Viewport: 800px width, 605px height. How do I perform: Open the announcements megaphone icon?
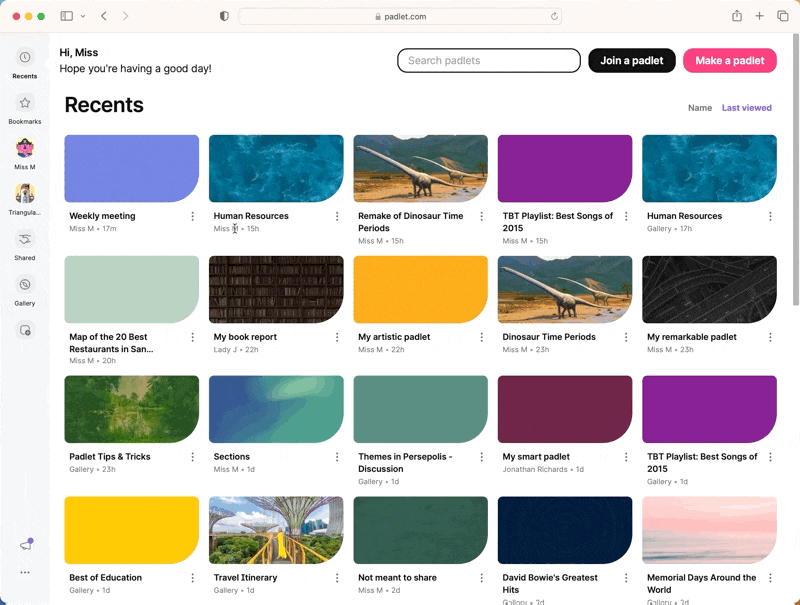pyautogui.click(x=26, y=545)
